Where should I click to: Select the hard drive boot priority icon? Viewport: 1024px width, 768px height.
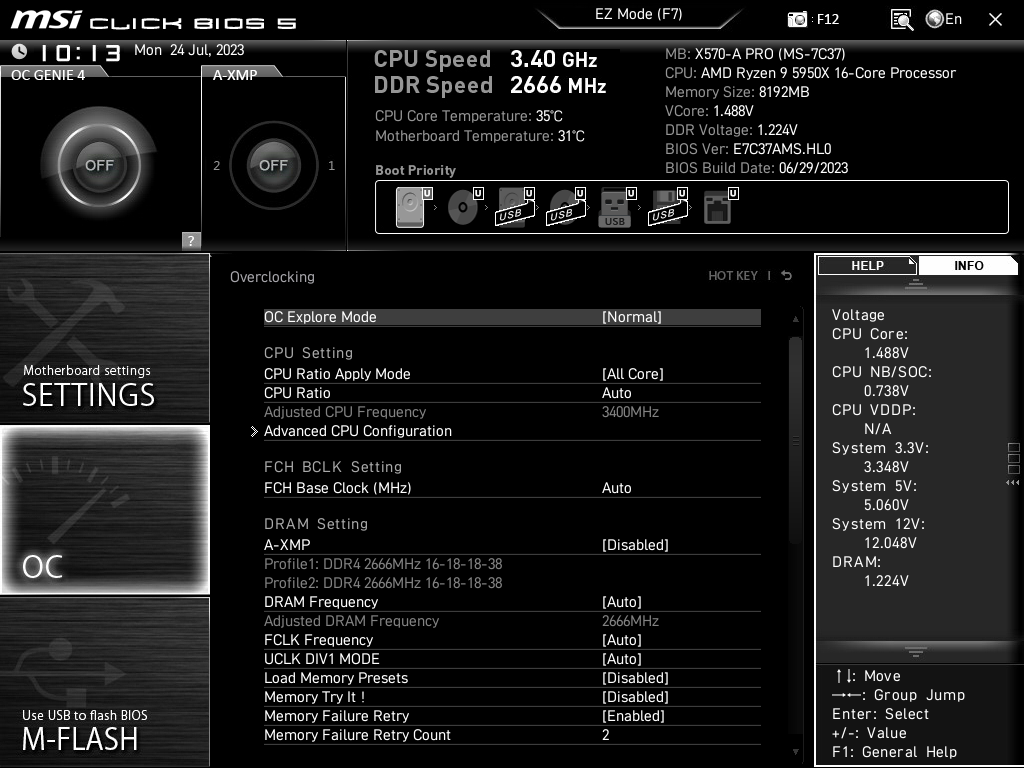tap(410, 207)
